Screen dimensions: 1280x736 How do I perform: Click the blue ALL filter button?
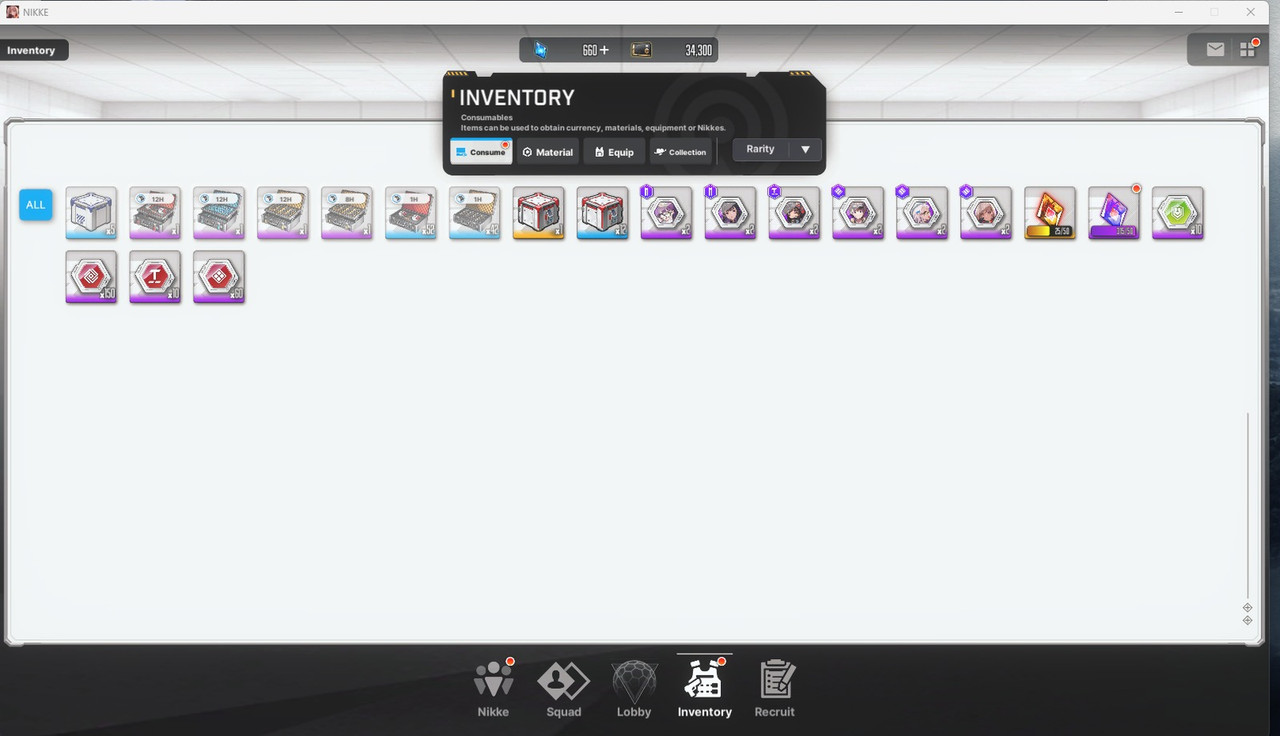[36, 205]
